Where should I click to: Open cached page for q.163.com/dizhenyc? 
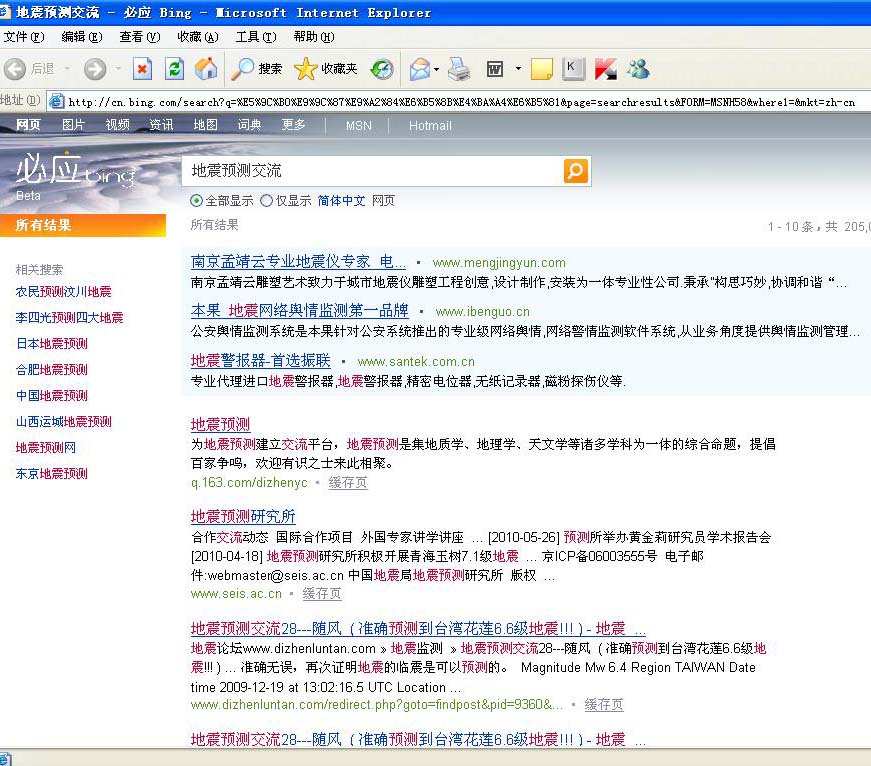click(348, 483)
